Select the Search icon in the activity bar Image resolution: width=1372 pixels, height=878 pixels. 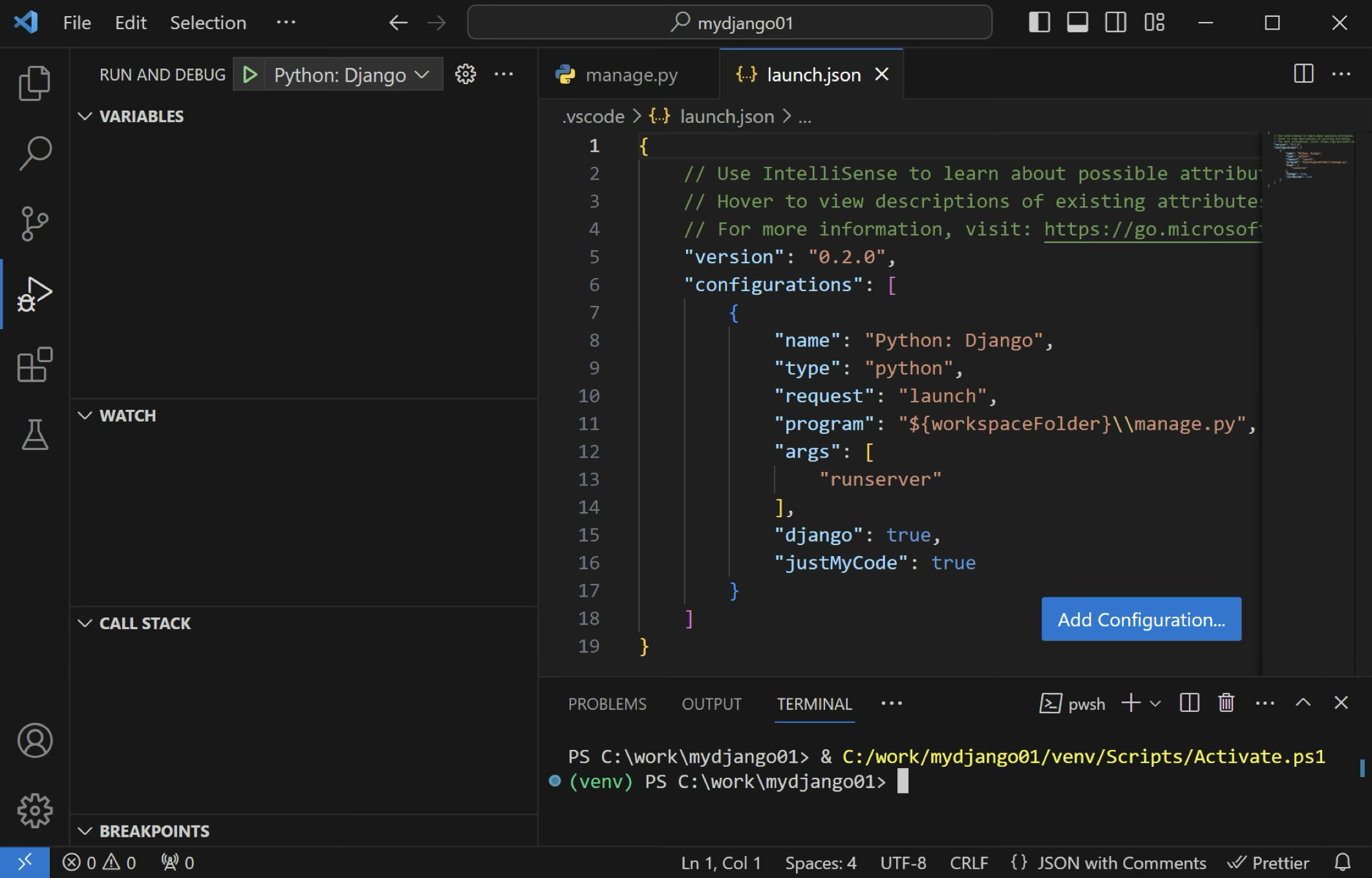34,153
